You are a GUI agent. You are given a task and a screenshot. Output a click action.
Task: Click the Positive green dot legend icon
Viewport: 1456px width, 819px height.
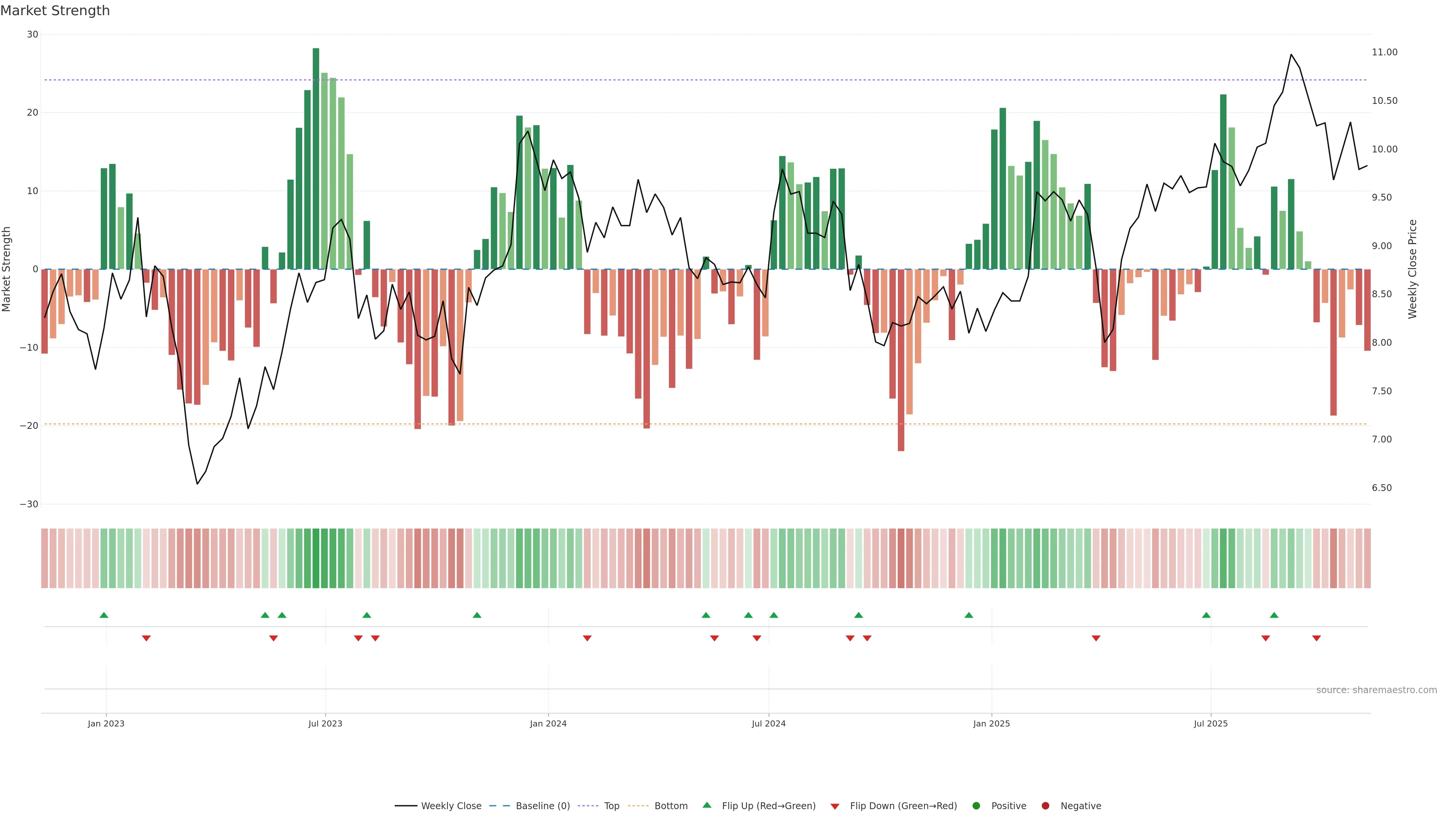tap(976, 806)
